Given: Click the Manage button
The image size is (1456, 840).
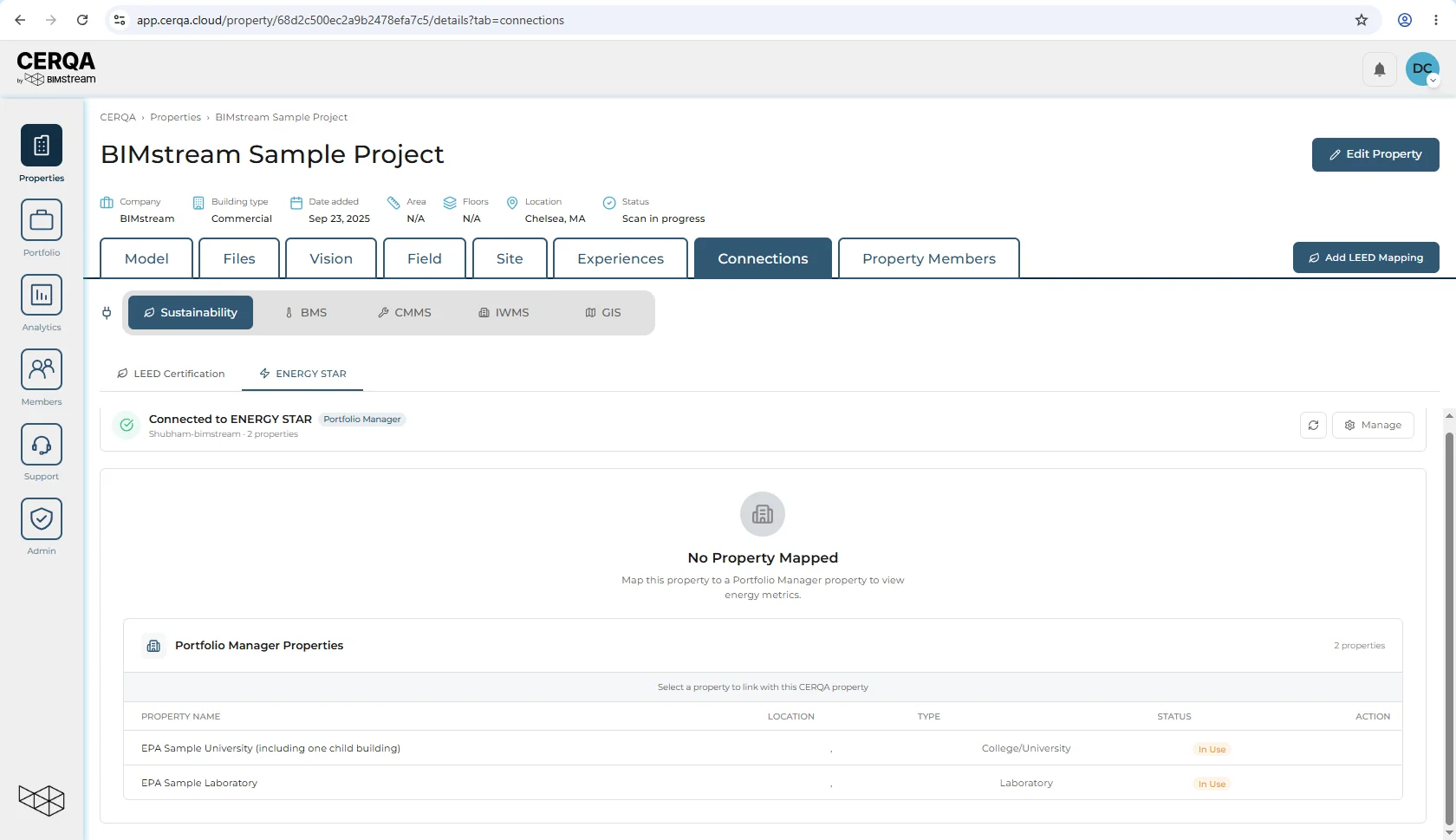Looking at the screenshot, I should (1373, 425).
